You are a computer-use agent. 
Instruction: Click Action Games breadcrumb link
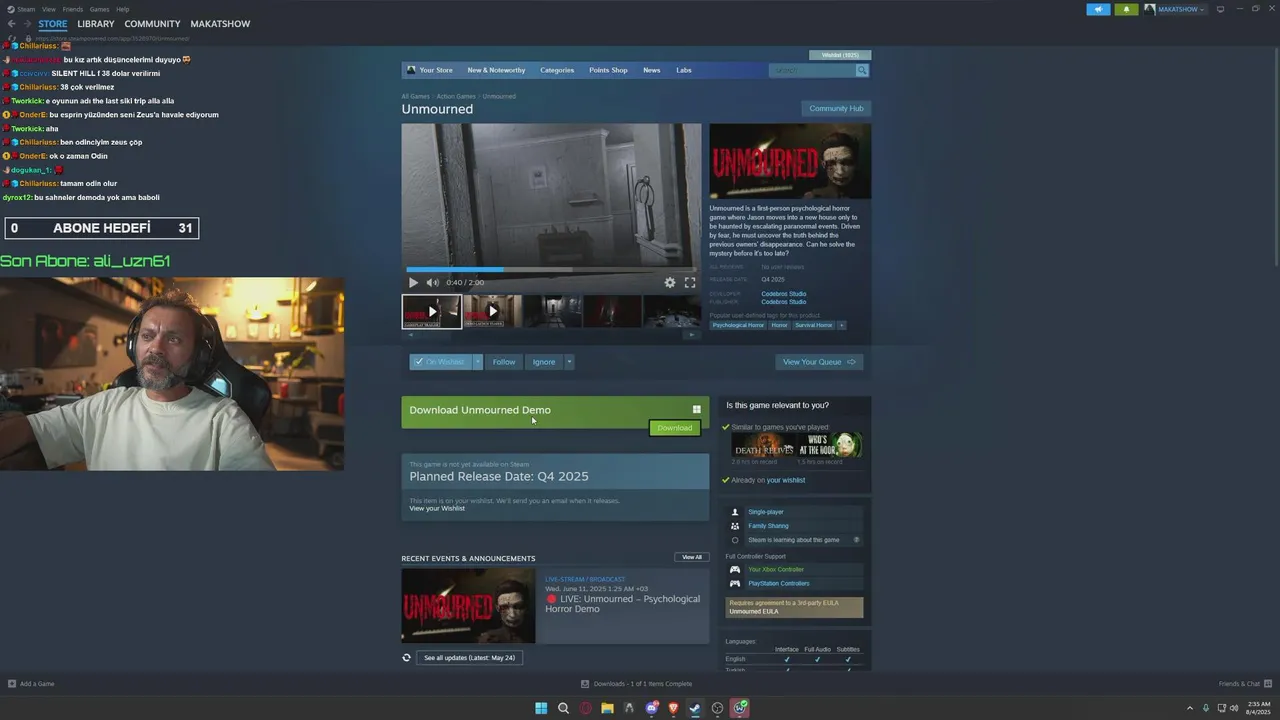pyautogui.click(x=456, y=96)
